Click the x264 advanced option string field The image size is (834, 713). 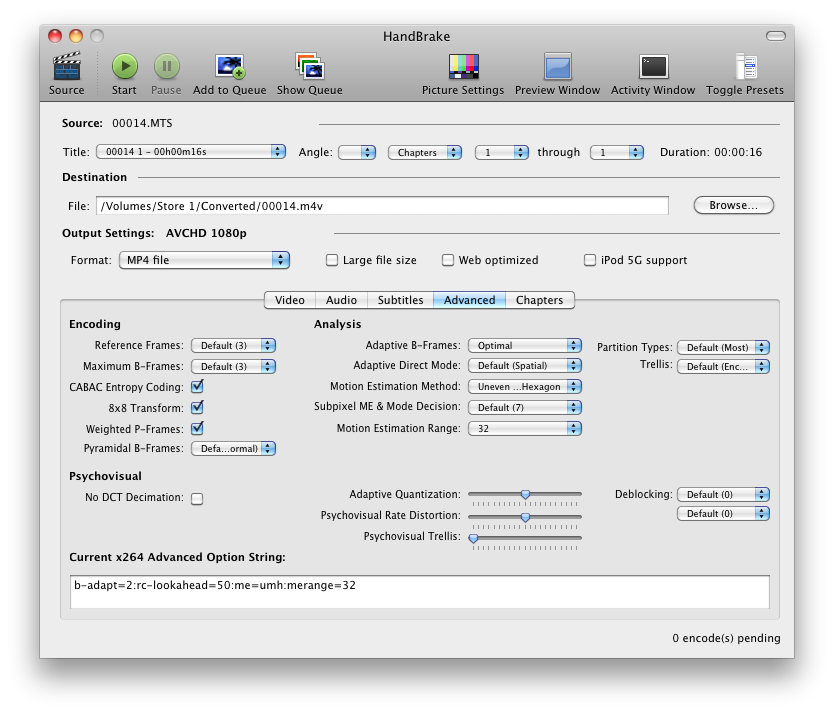420,592
